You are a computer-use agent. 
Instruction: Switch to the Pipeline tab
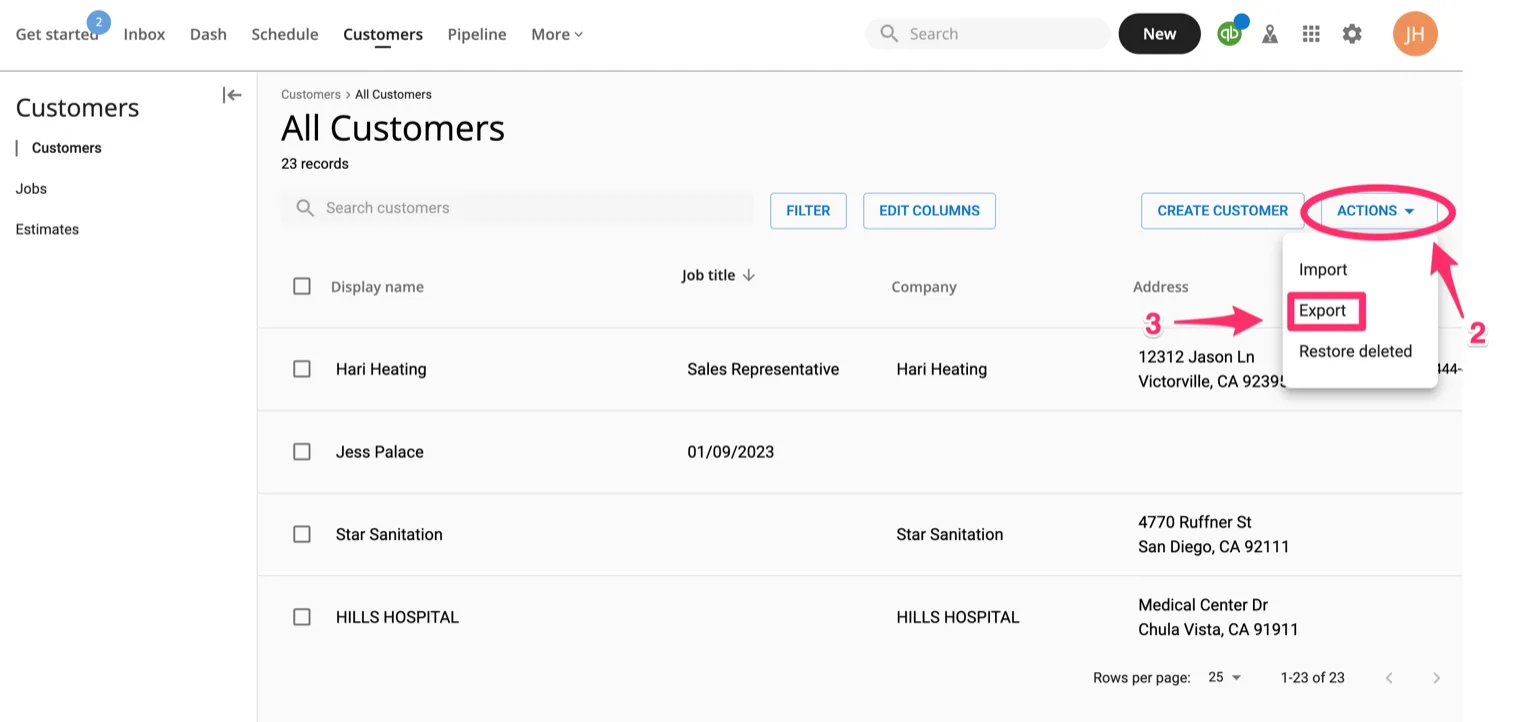[477, 34]
